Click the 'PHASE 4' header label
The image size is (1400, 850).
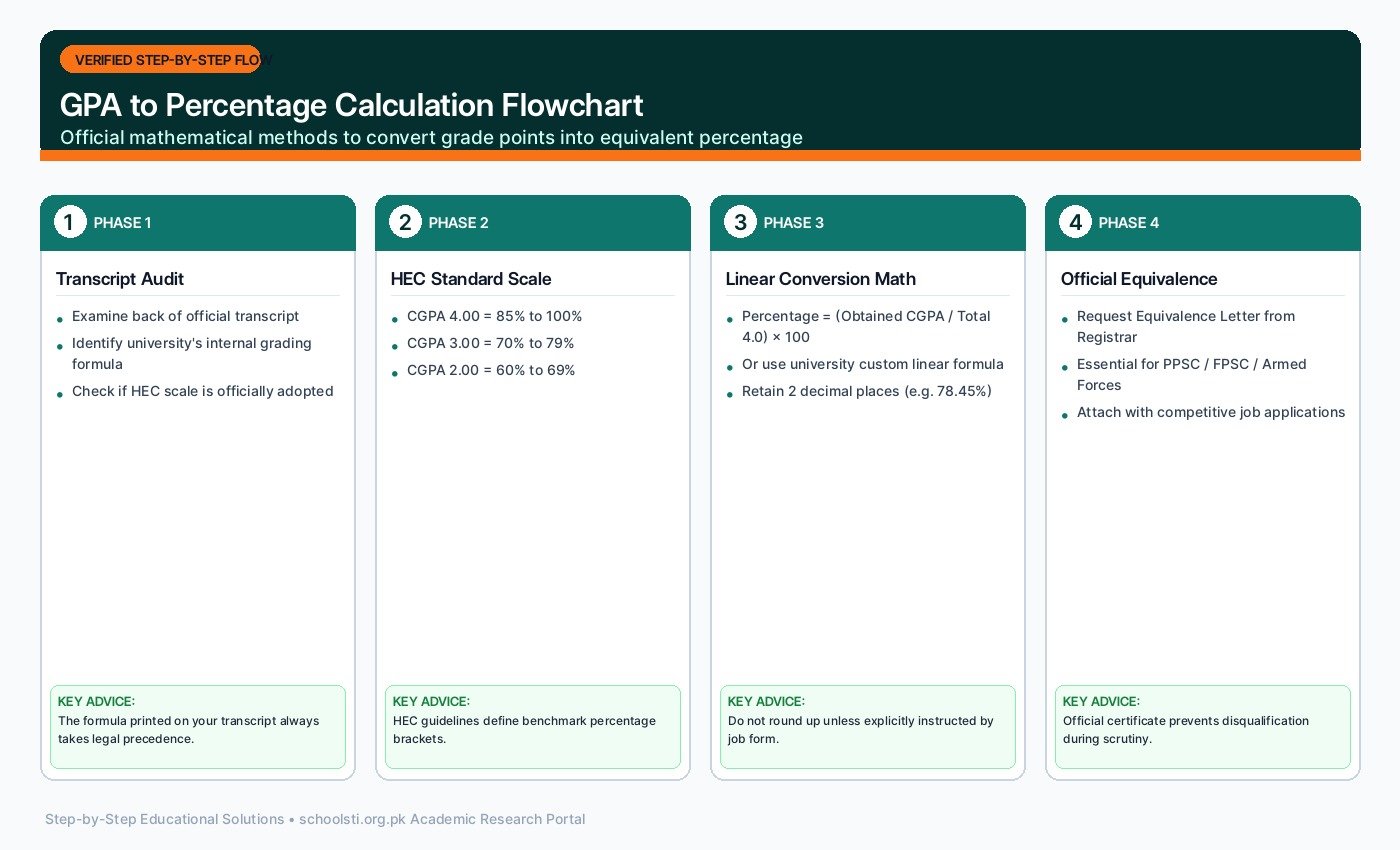pos(1128,223)
